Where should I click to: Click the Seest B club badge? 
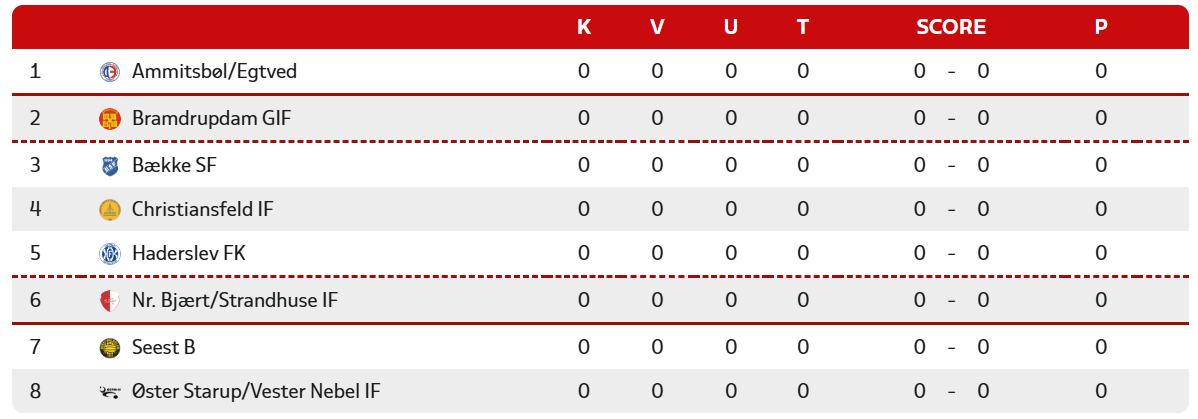(x=110, y=347)
